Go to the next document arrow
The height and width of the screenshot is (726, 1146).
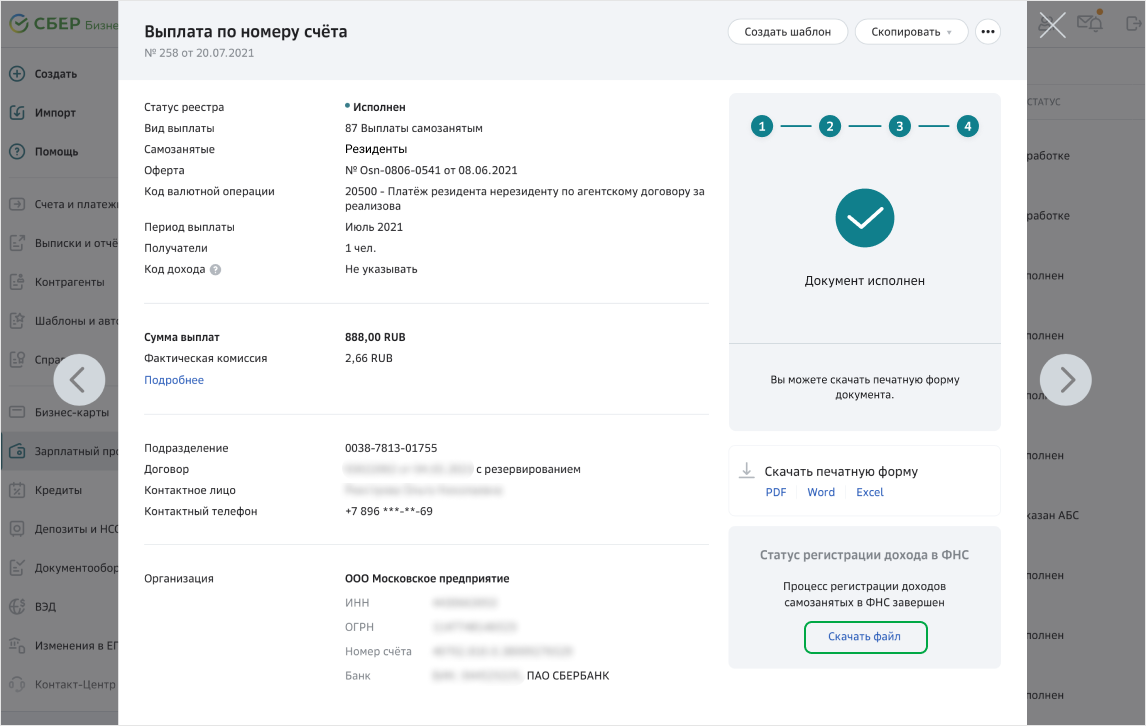[x=1065, y=380]
